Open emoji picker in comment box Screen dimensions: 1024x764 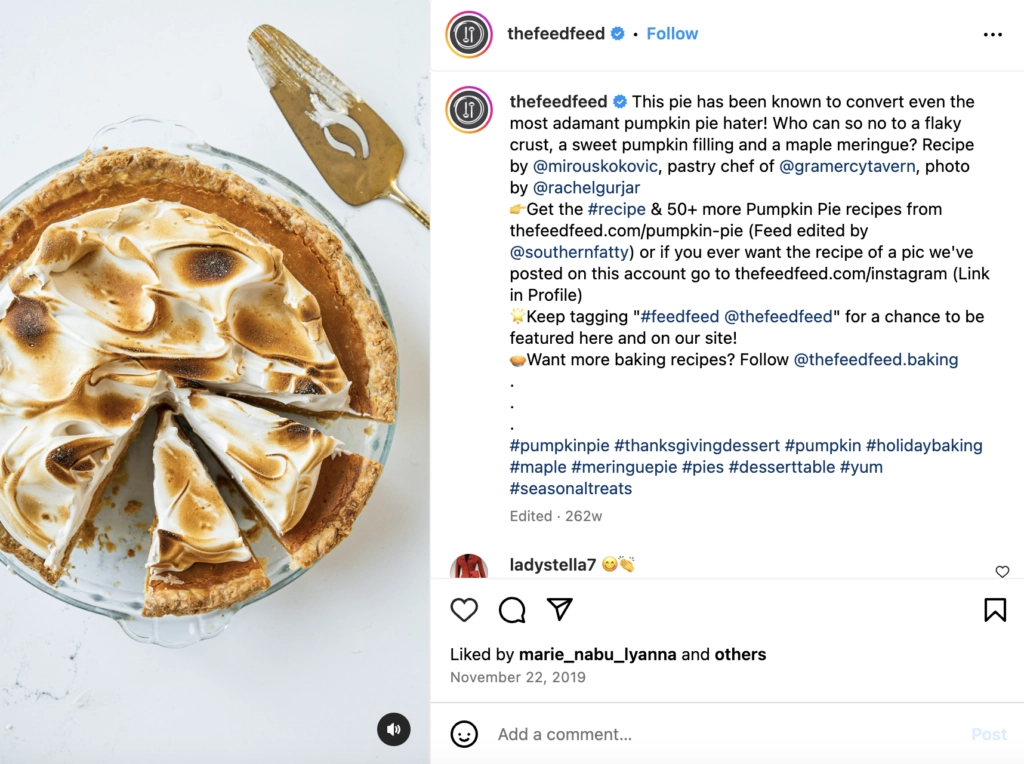tap(464, 734)
